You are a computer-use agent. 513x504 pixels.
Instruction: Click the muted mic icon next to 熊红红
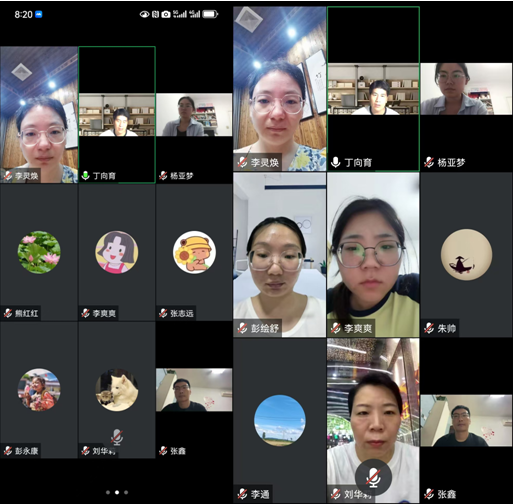[8, 313]
